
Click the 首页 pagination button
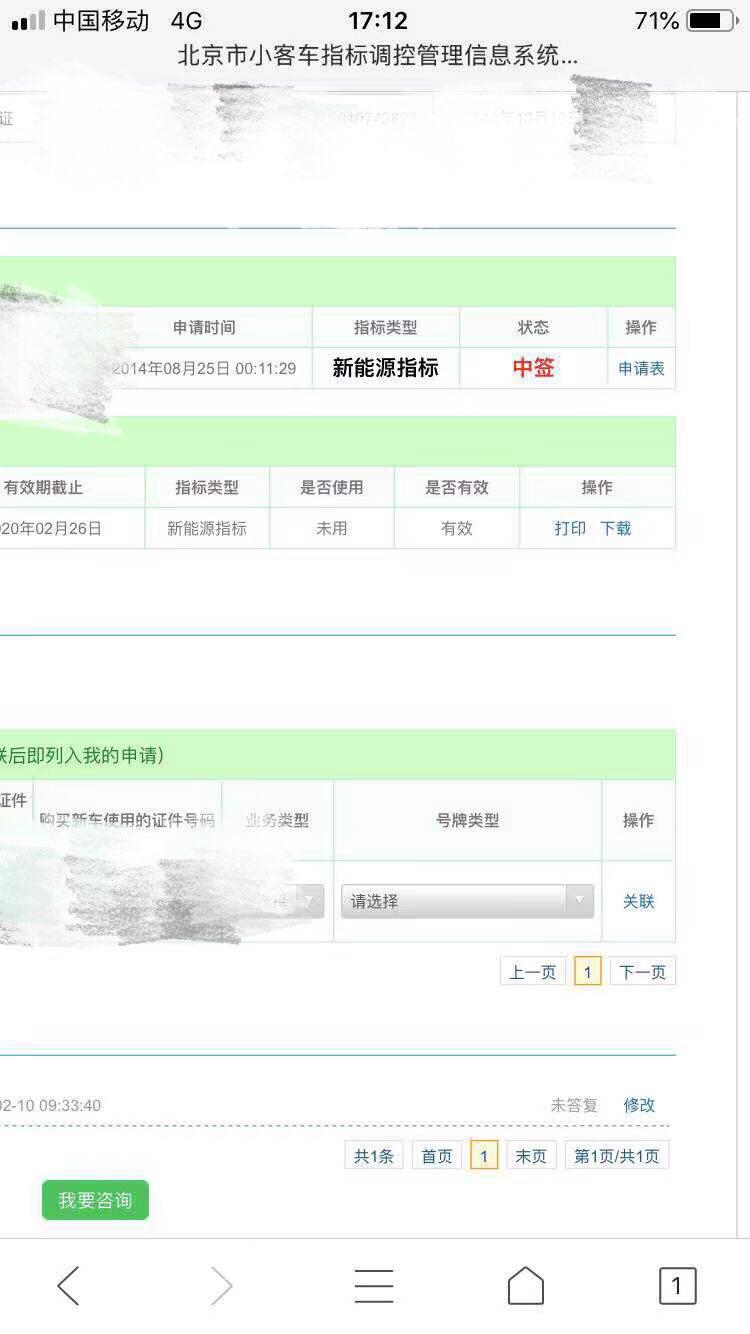click(x=437, y=1156)
